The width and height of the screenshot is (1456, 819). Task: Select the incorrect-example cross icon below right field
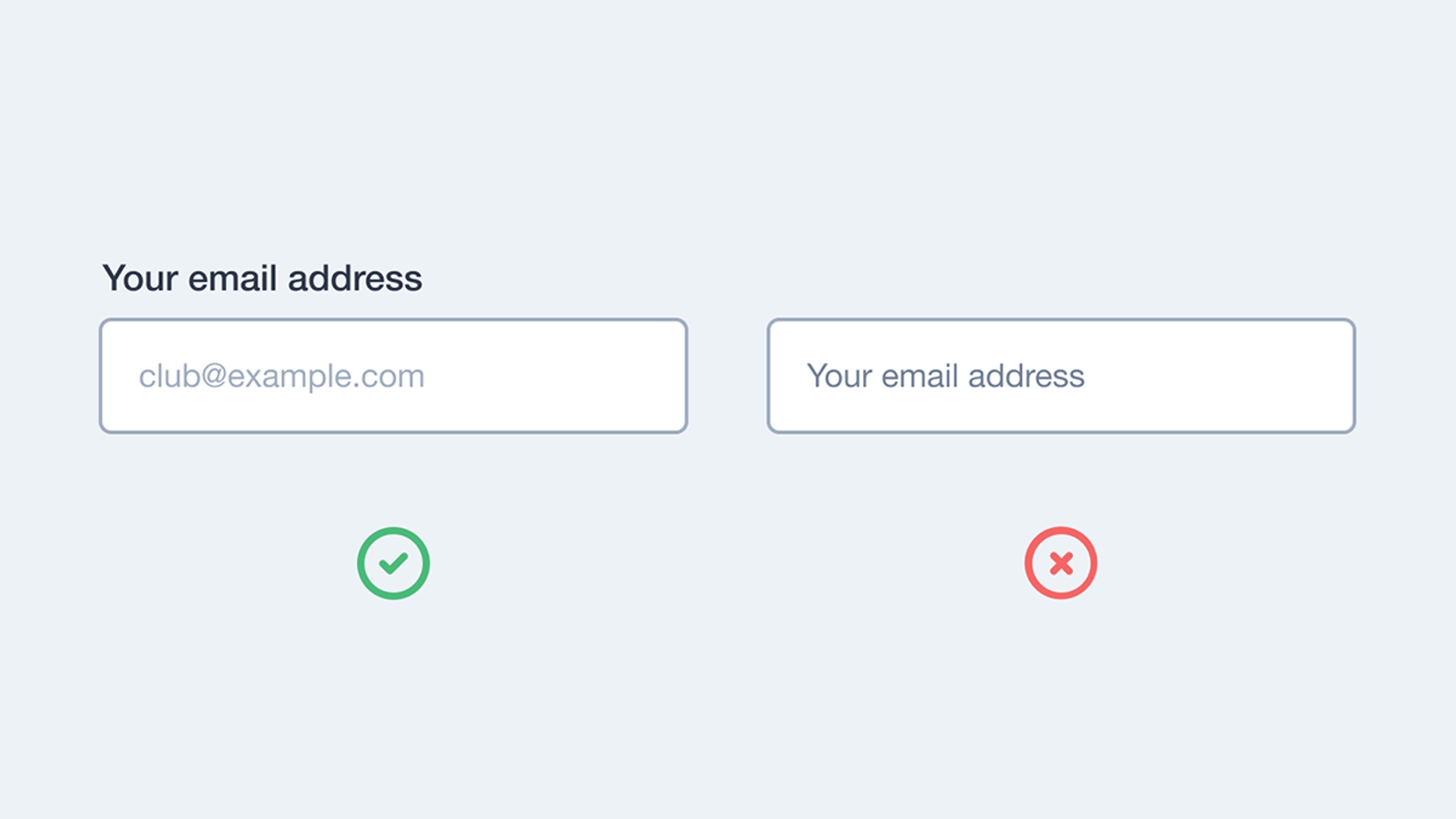(x=1061, y=563)
